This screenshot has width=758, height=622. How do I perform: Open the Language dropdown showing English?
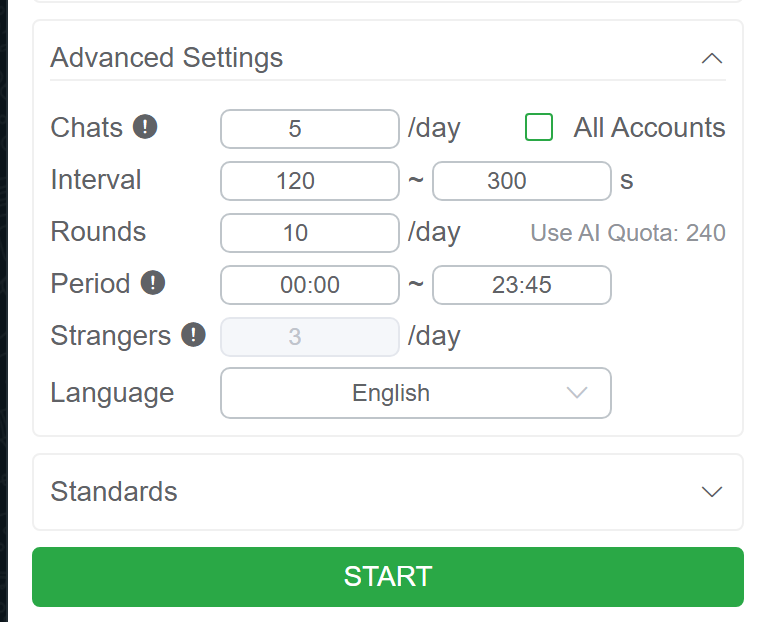416,393
